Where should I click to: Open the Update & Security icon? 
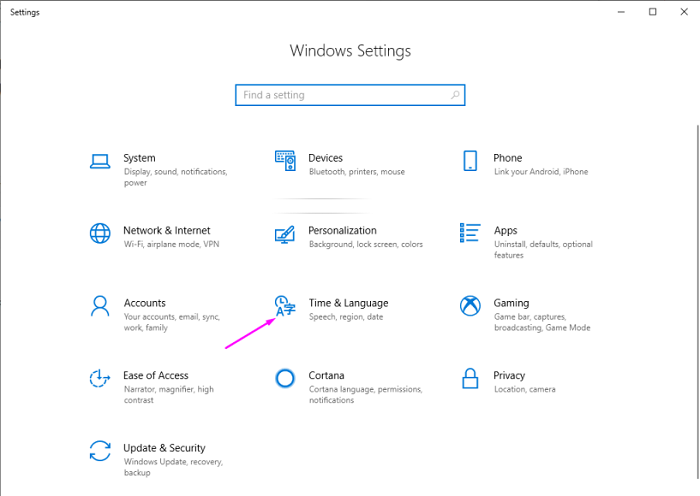[x=99, y=451]
